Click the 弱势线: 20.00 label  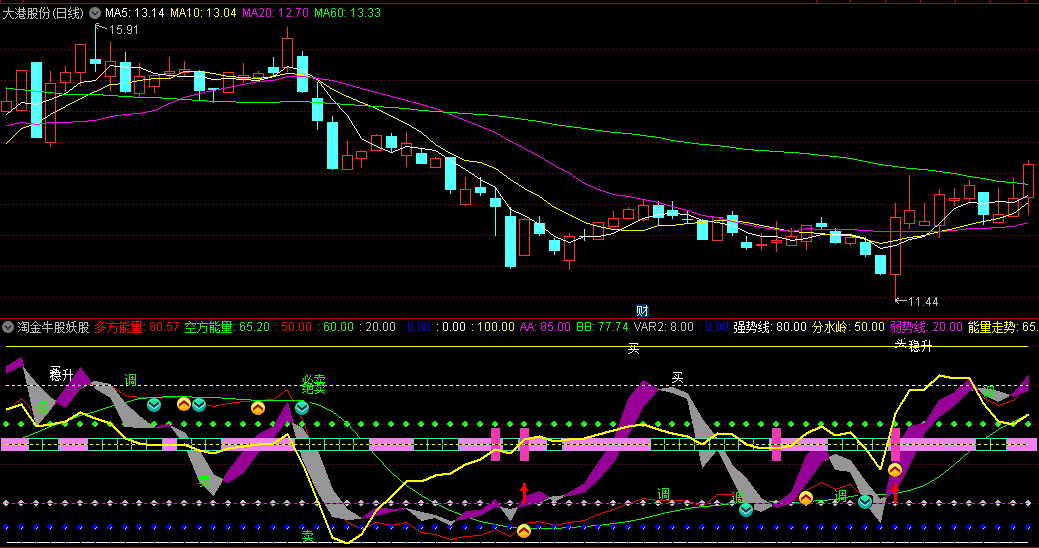tap(926, 327)
